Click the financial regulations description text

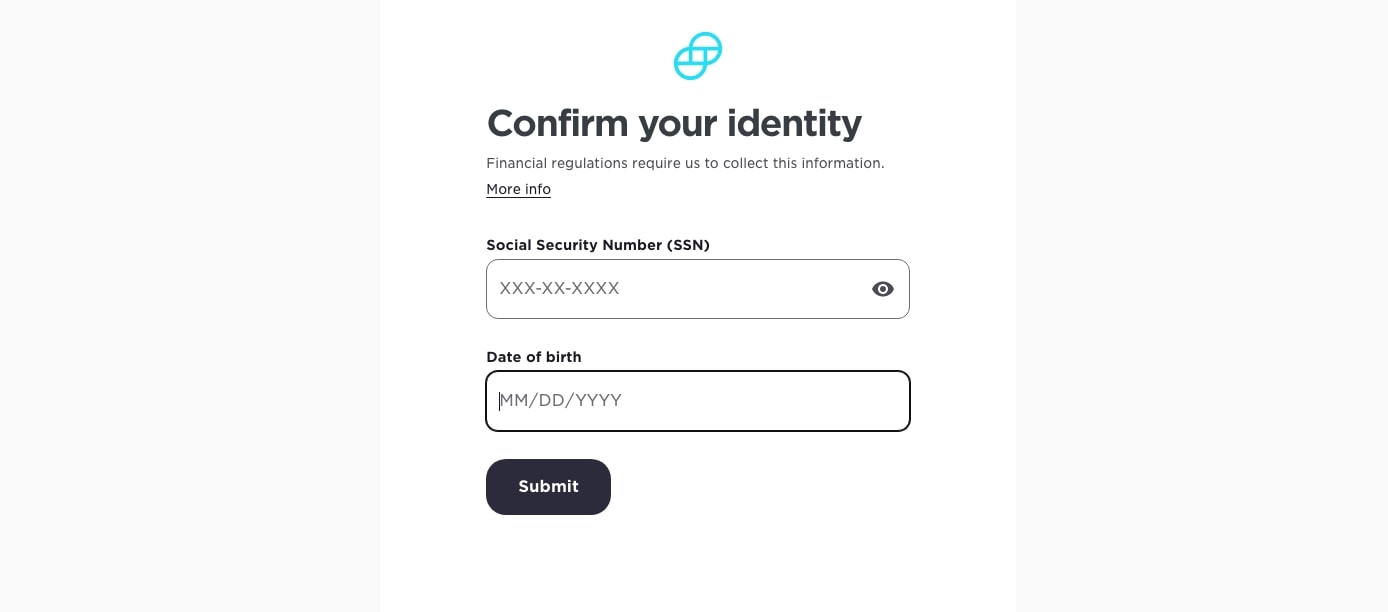pos(685,163)
